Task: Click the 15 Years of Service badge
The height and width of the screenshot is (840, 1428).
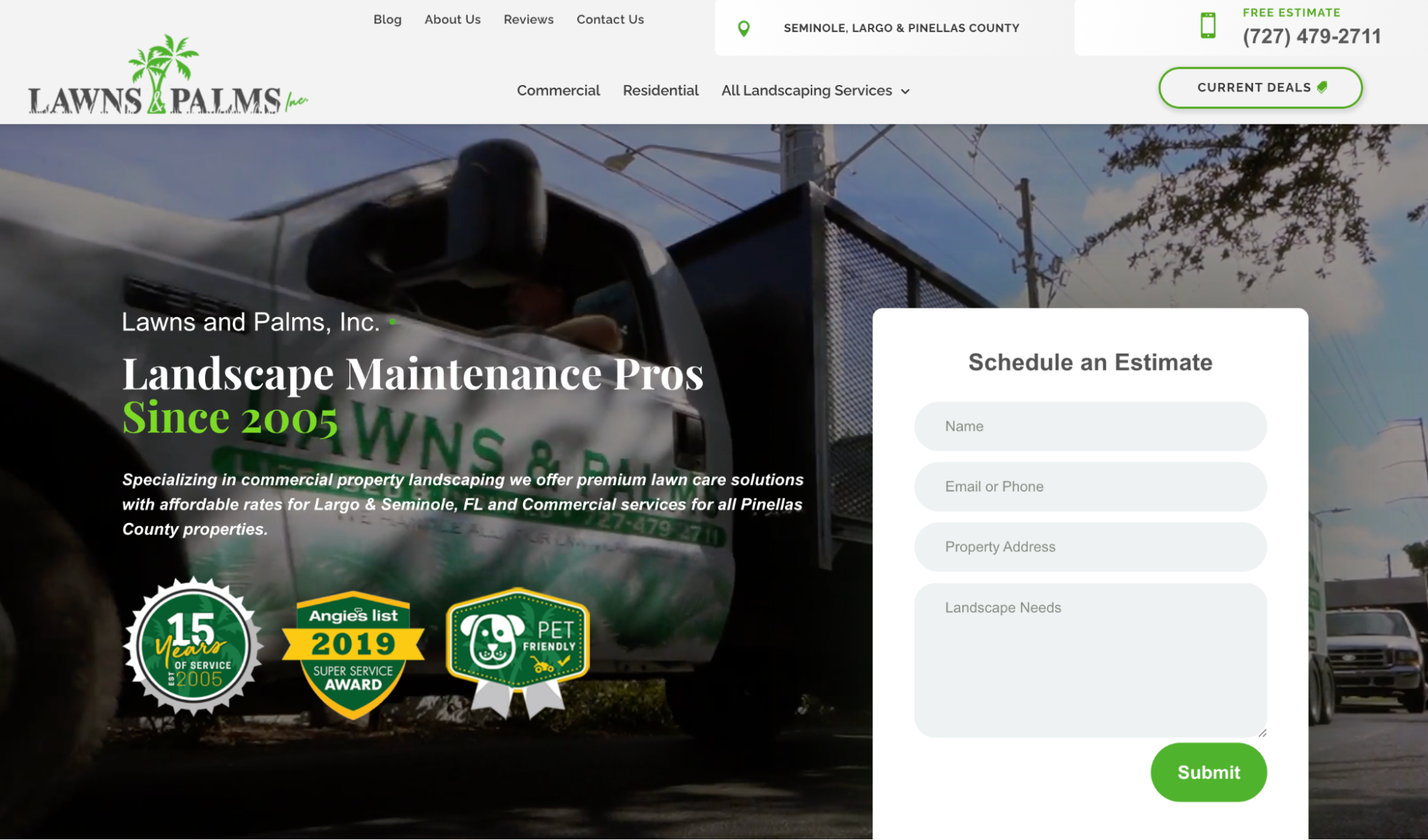Action: pos(194,646)
